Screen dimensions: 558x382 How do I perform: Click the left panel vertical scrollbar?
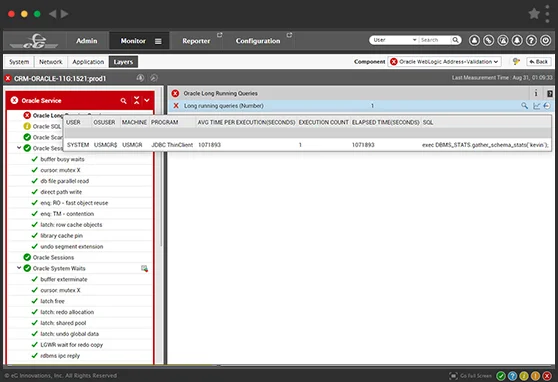tap(161, 167)
